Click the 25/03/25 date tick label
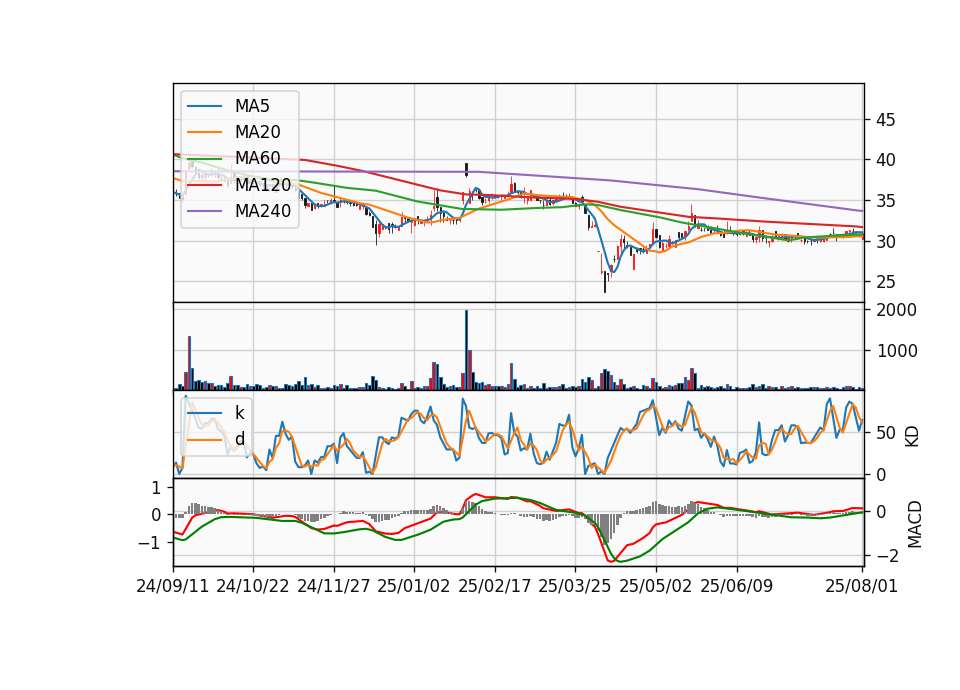 click(x=575, y=586)
